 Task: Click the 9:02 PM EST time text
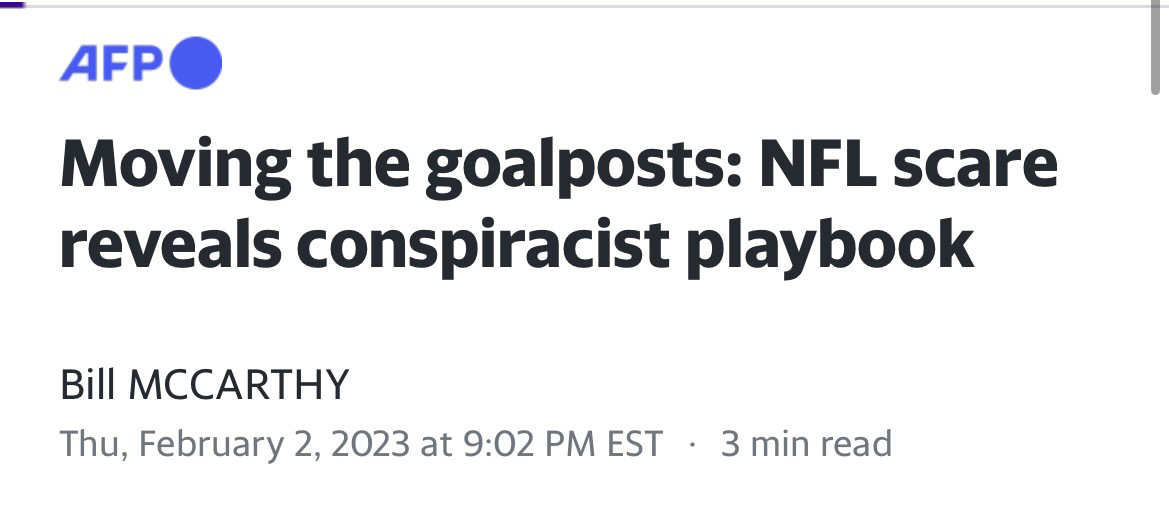point(562,443)
